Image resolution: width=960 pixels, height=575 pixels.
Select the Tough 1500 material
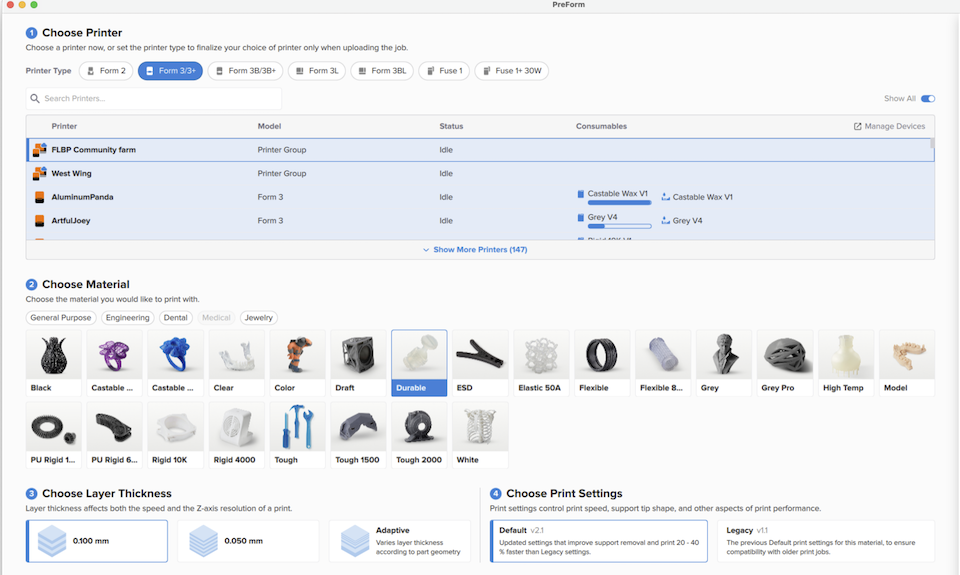(358, 435)
